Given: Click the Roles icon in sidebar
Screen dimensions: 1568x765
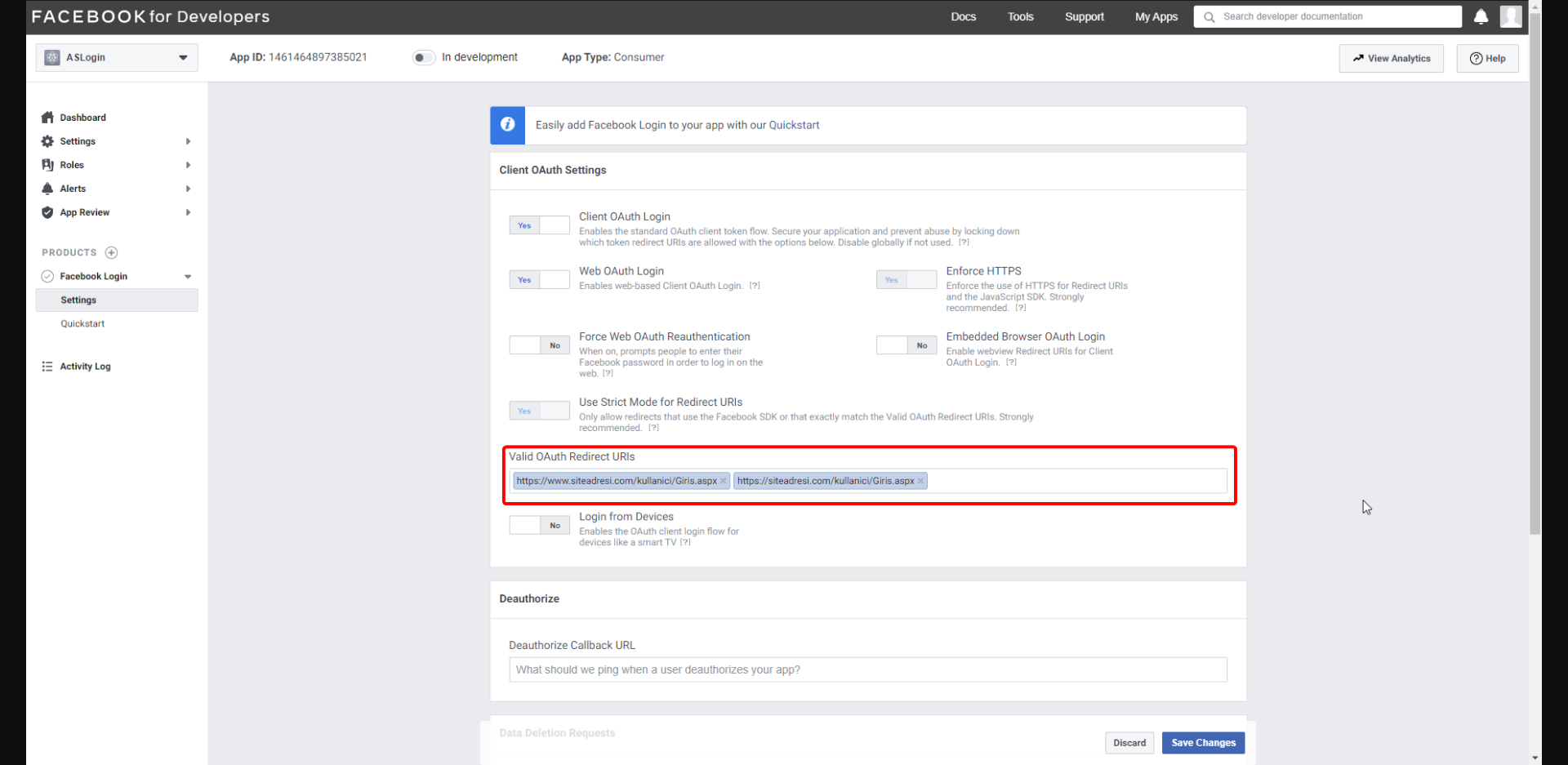Looking at the screenshot, I should pos(47,165).
